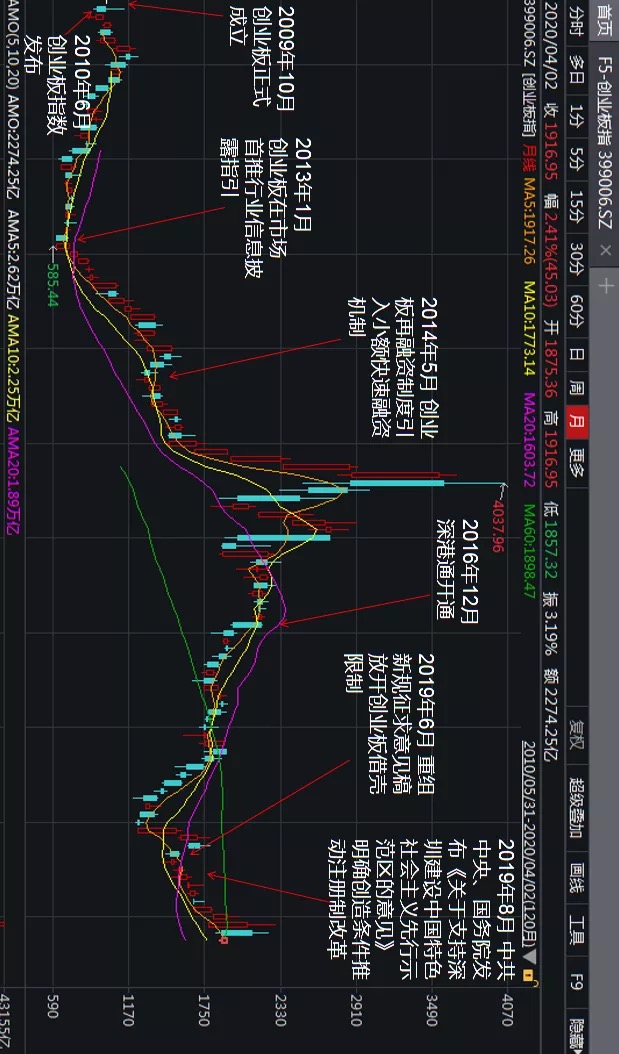Open the 画线 drawing tools
This screenshot has height=1054, width=619.
577,878
